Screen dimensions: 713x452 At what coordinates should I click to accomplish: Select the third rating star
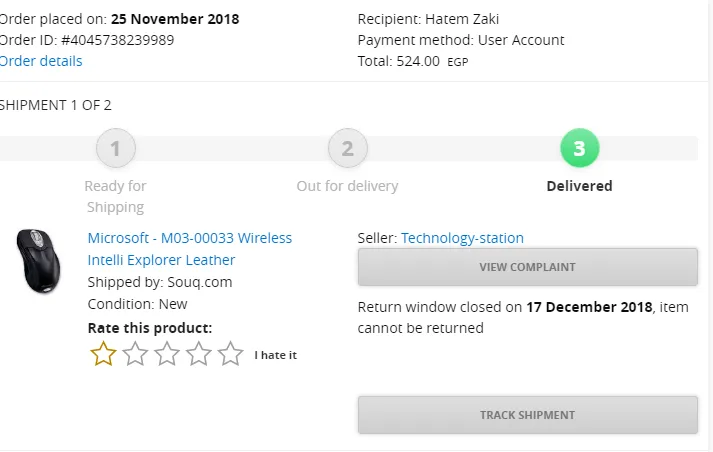167,353
